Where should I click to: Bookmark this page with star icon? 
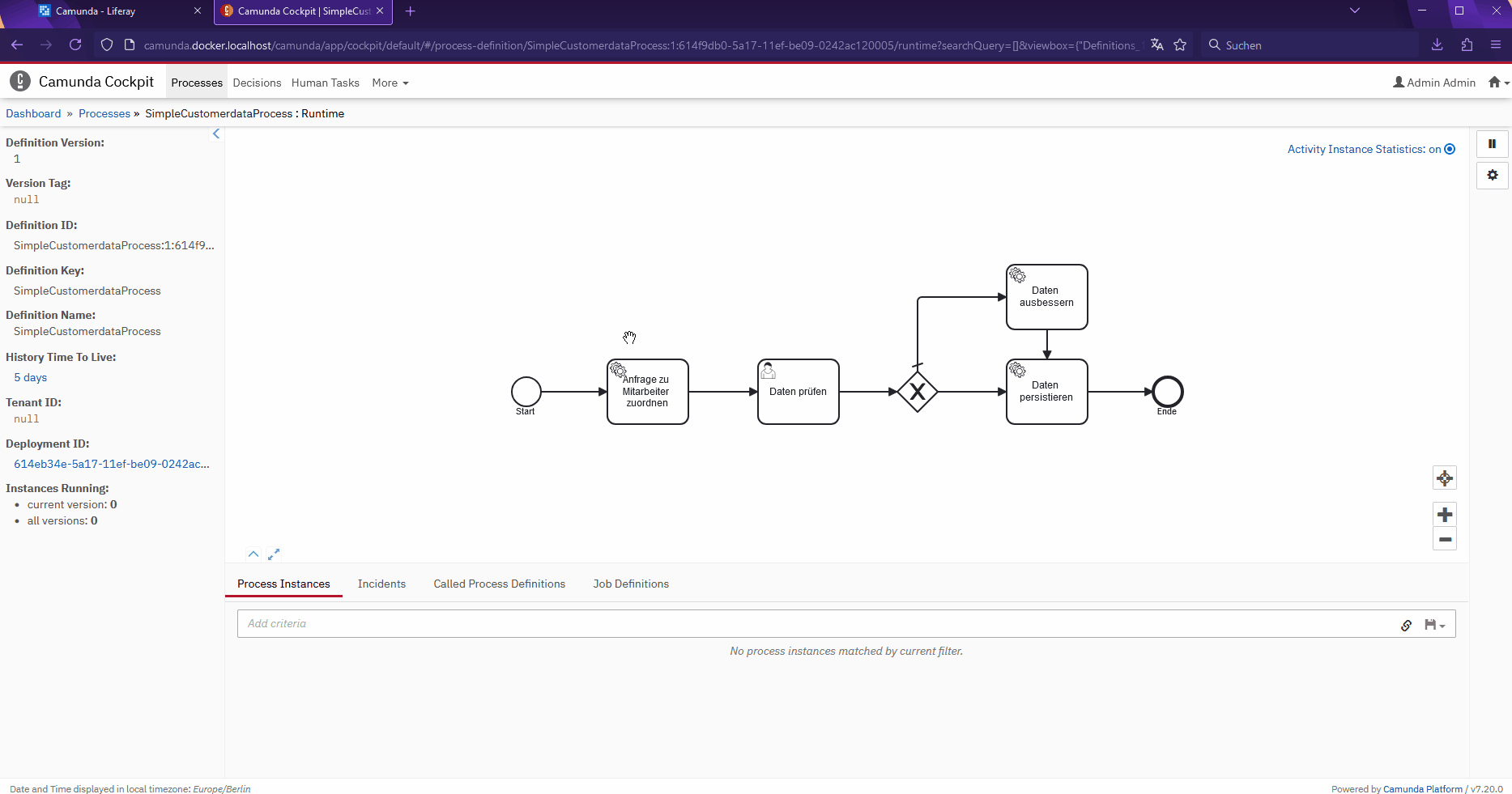(1180, 45)
